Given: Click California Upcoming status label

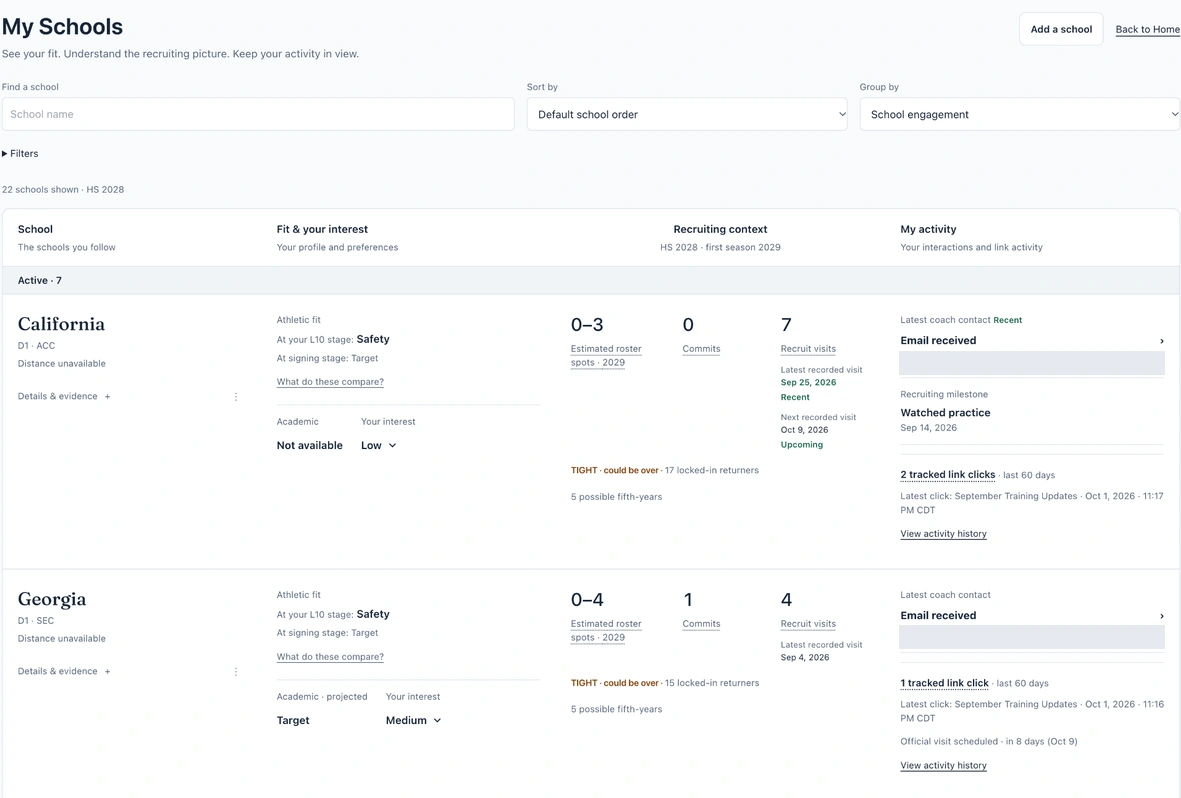Looking at the screenshot, I should (x=801, y=445).
